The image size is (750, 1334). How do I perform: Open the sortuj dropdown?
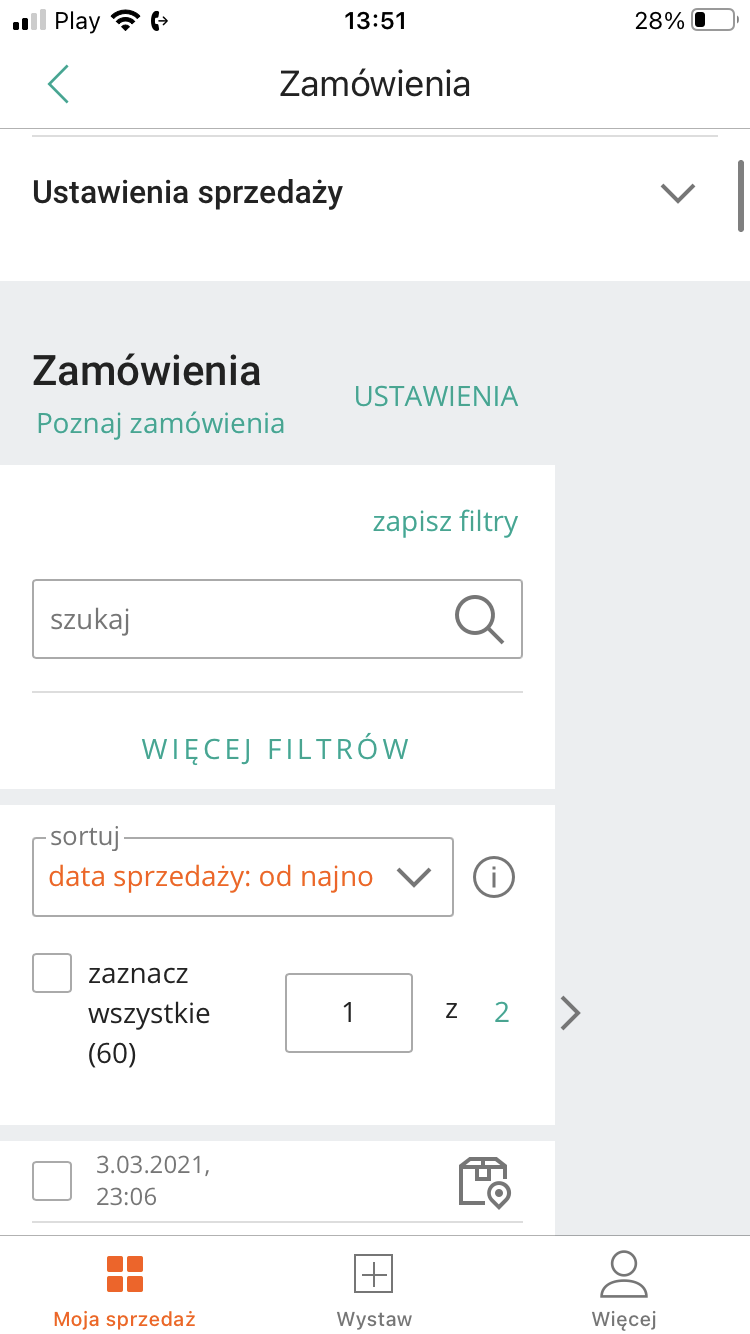click(x=243, y=878)
